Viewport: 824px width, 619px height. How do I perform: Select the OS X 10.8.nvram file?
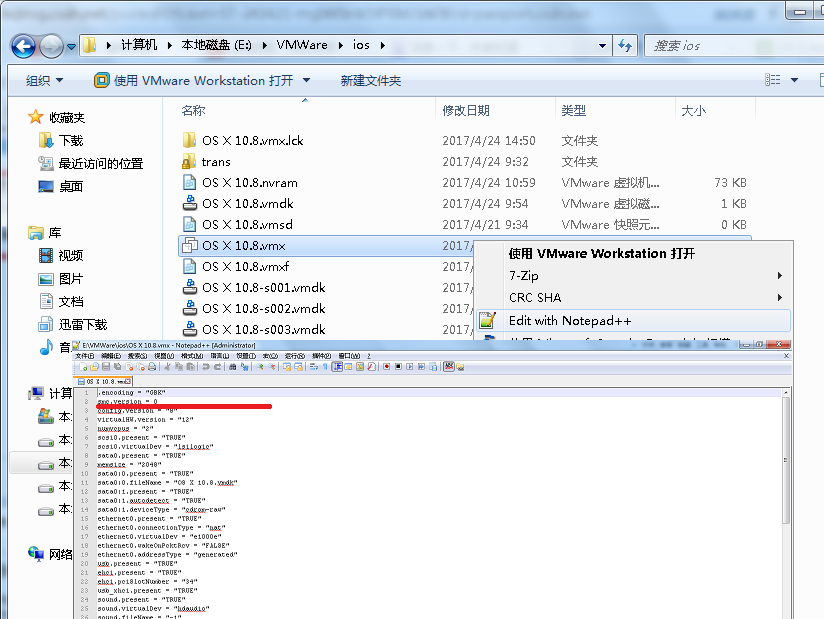[x=250, y=182]
